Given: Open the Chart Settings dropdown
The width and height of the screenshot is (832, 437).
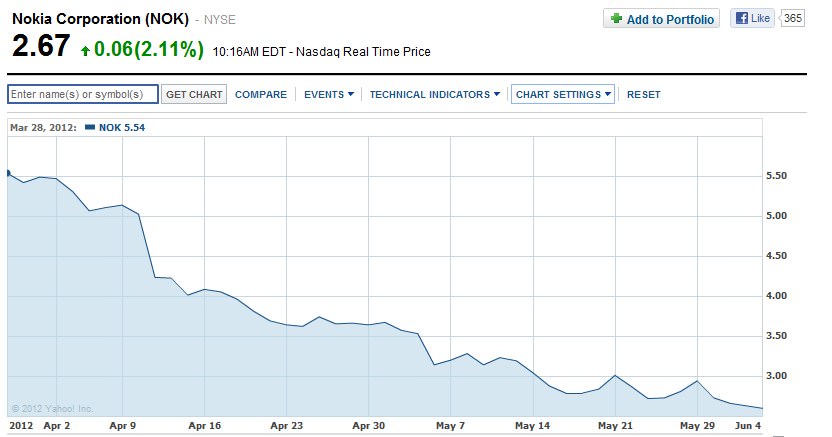Looking at the screenshot, I should pyautogui.click(x=562, y=94).
